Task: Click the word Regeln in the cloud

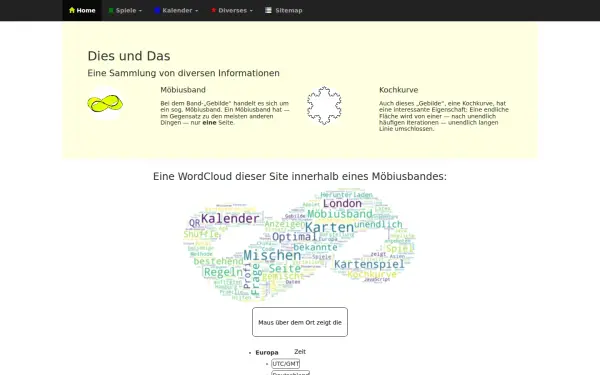Action: point(223,272)
